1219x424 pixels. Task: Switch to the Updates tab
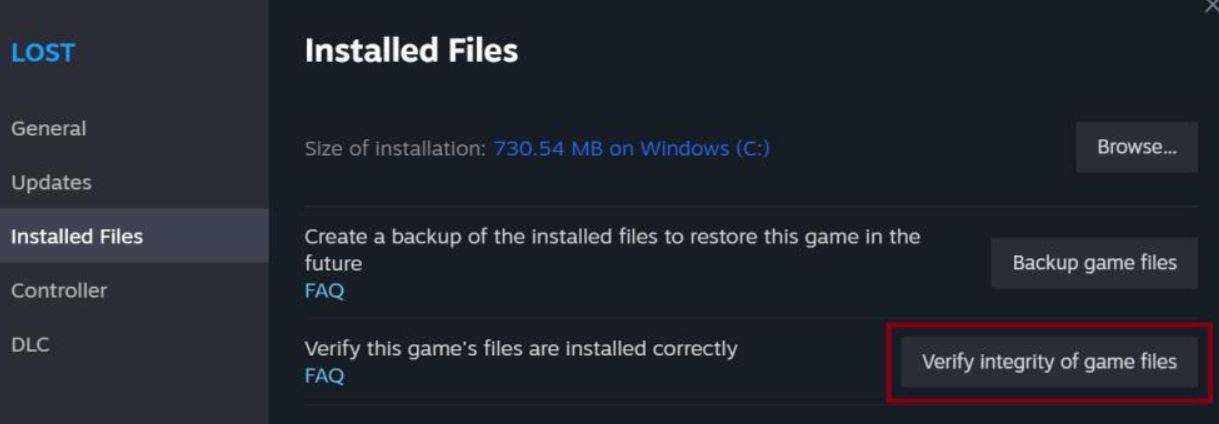click(x=51, y=183)
